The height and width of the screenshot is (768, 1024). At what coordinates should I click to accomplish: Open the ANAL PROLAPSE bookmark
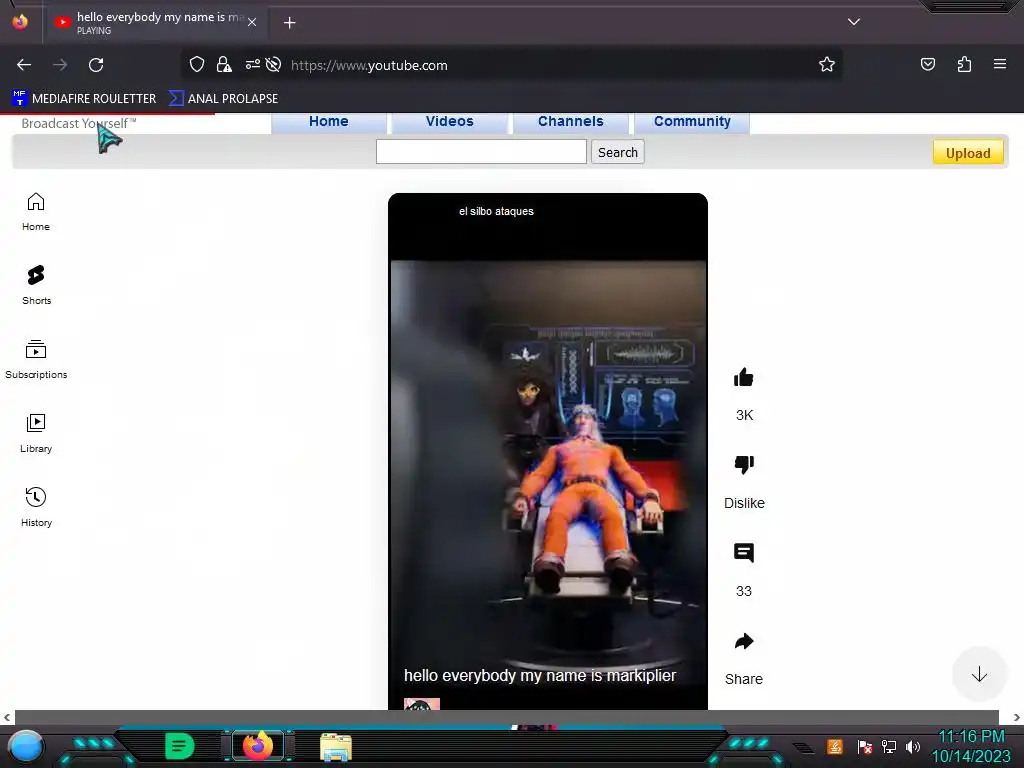click(223, 99)
